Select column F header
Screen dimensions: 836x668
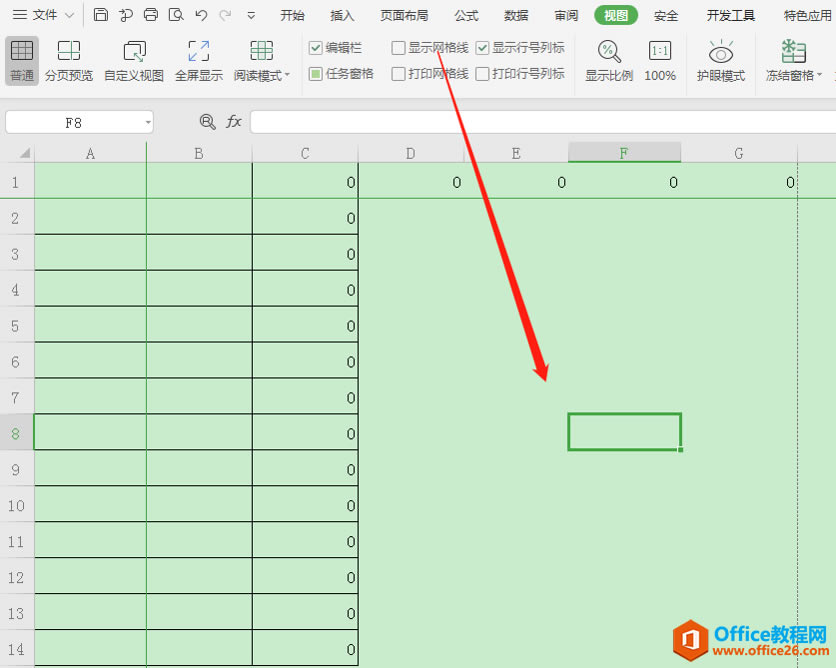pyautogui.click(x=624, y=153)
